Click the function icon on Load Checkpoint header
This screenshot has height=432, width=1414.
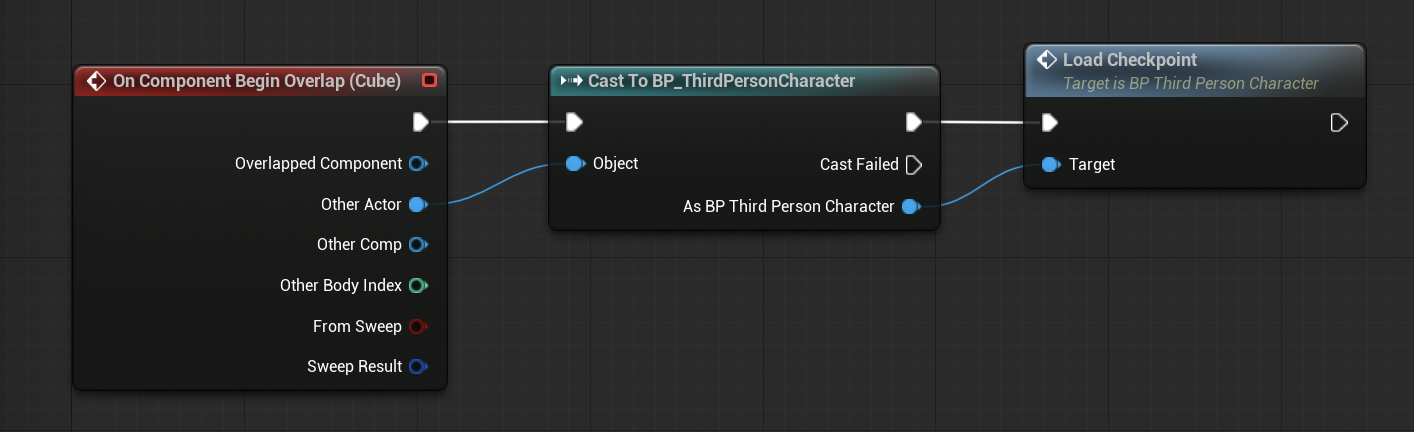[1047, 60]
